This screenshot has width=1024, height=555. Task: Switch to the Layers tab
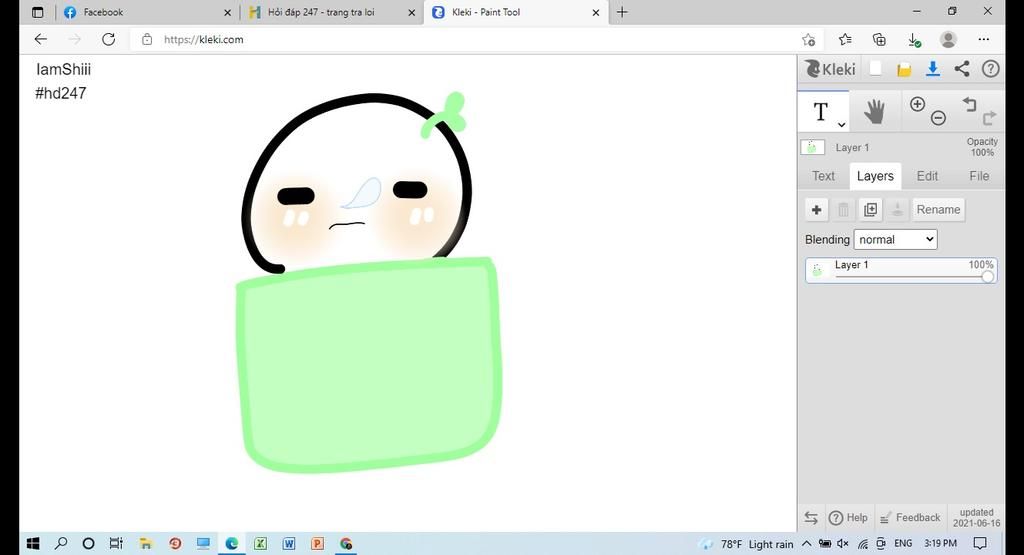click(x=875, y=176)
